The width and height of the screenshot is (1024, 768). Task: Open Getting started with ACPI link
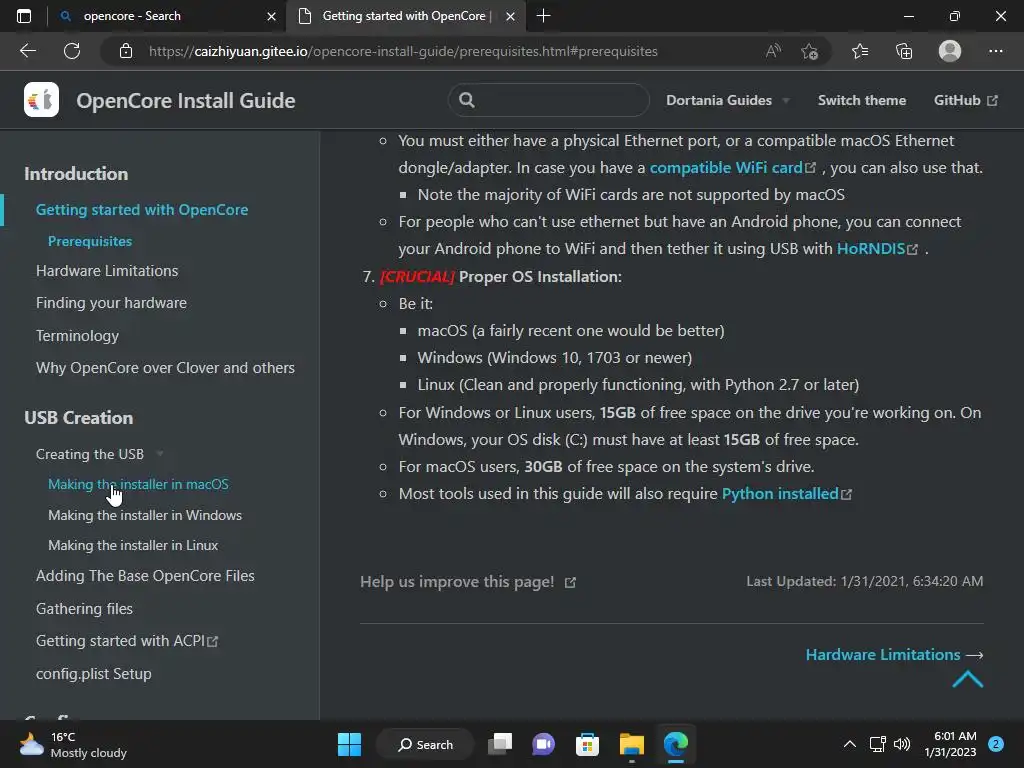click(x=127, y=641)
